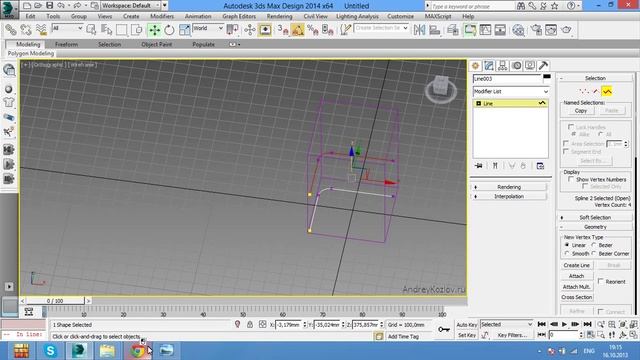Open the Modifiers menu
Screen dimensions: 640x360
162,16
